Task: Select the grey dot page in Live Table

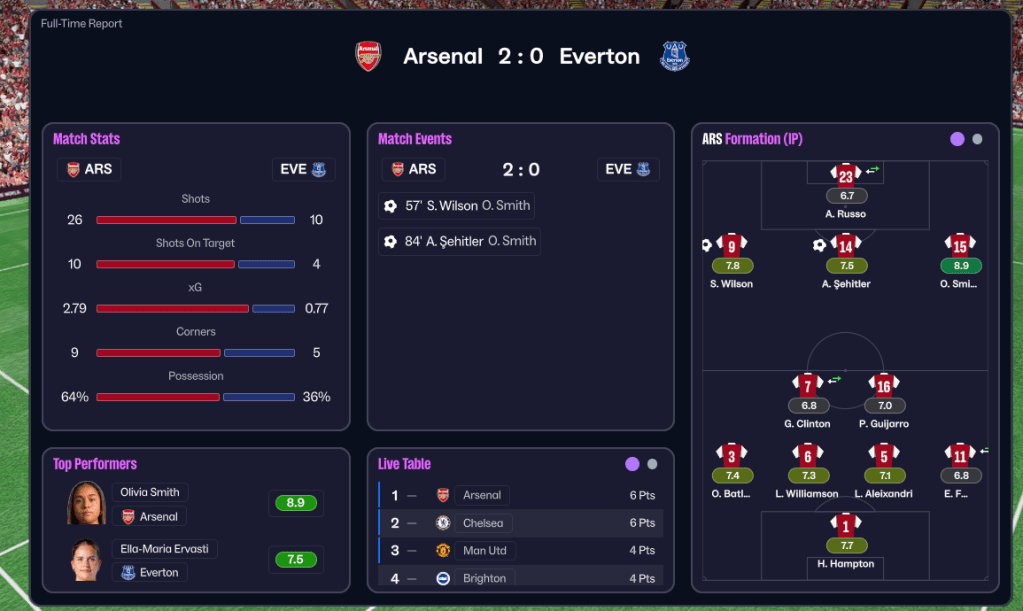Action: click(652, 464)
